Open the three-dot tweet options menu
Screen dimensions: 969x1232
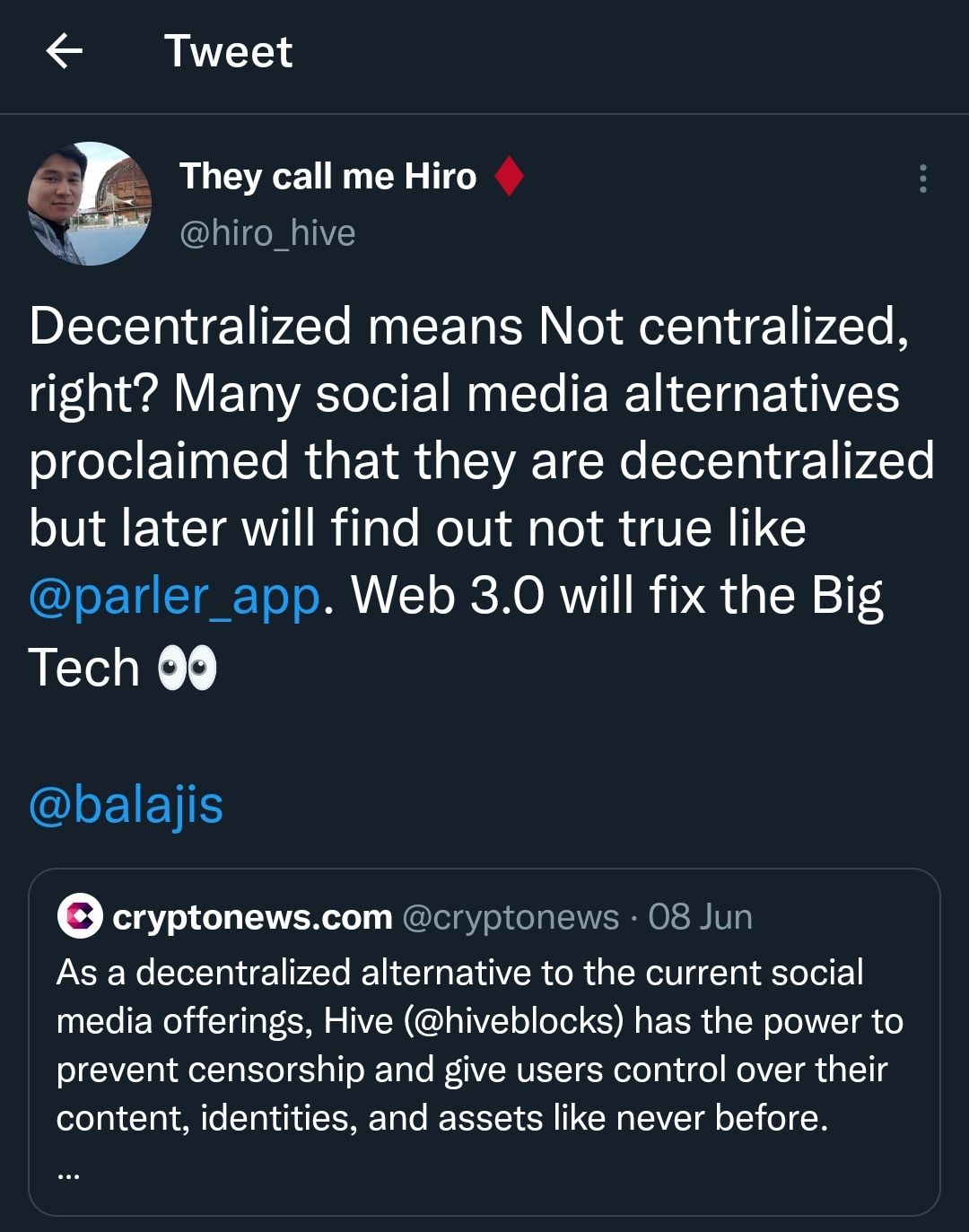pos(922,179)
